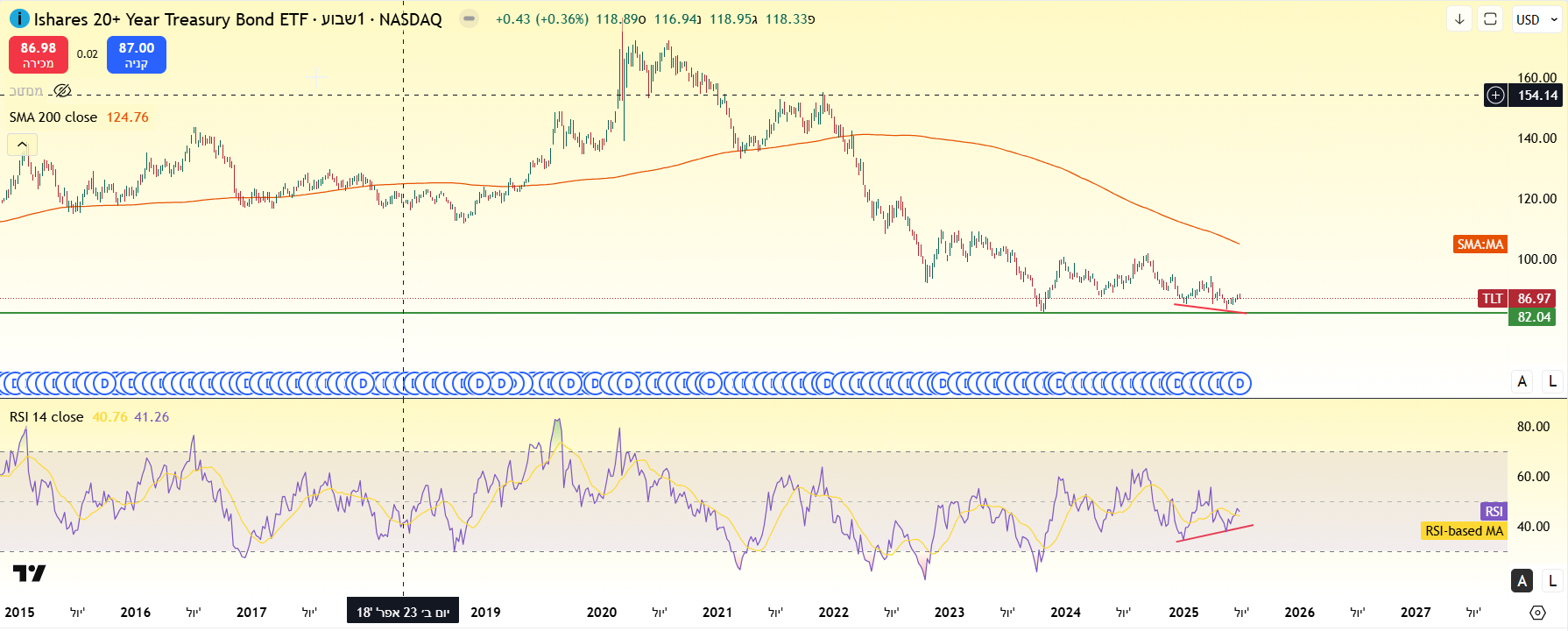Screen dimensions: 1568x631
Task: Click the red 86.98 sell button
Action: (39, 54)
